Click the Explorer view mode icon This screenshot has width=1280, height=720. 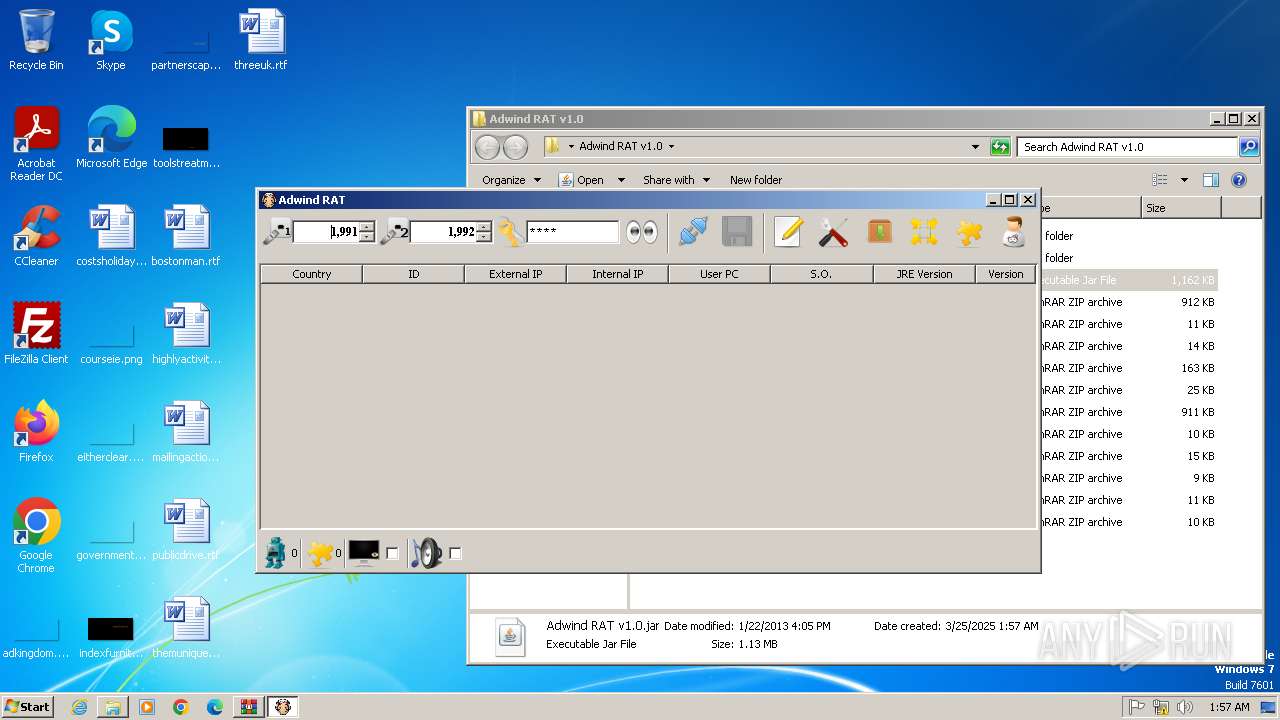1160,180
